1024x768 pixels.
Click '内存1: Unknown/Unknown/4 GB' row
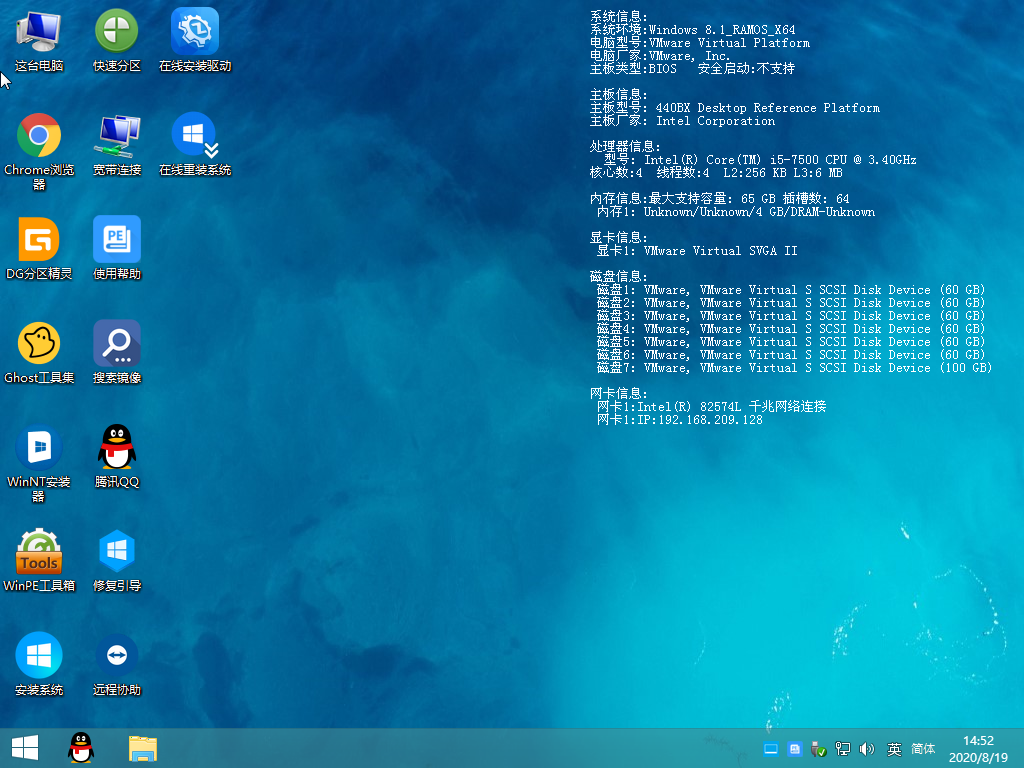[x=735, y=212]
